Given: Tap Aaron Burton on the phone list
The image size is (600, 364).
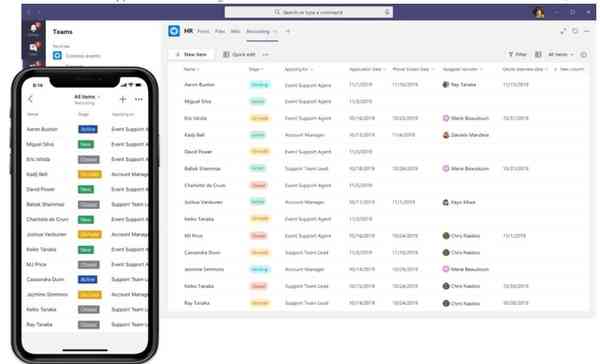Looking at the screenshot, I should (42, 129).
